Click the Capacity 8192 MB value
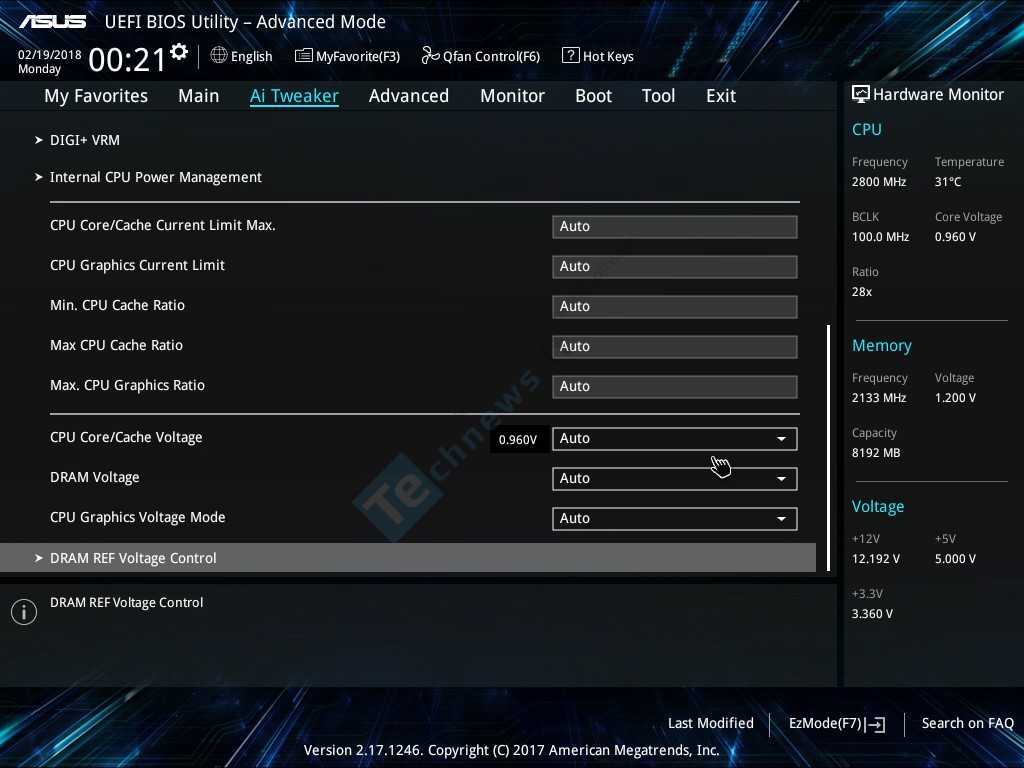 [876, 453]
